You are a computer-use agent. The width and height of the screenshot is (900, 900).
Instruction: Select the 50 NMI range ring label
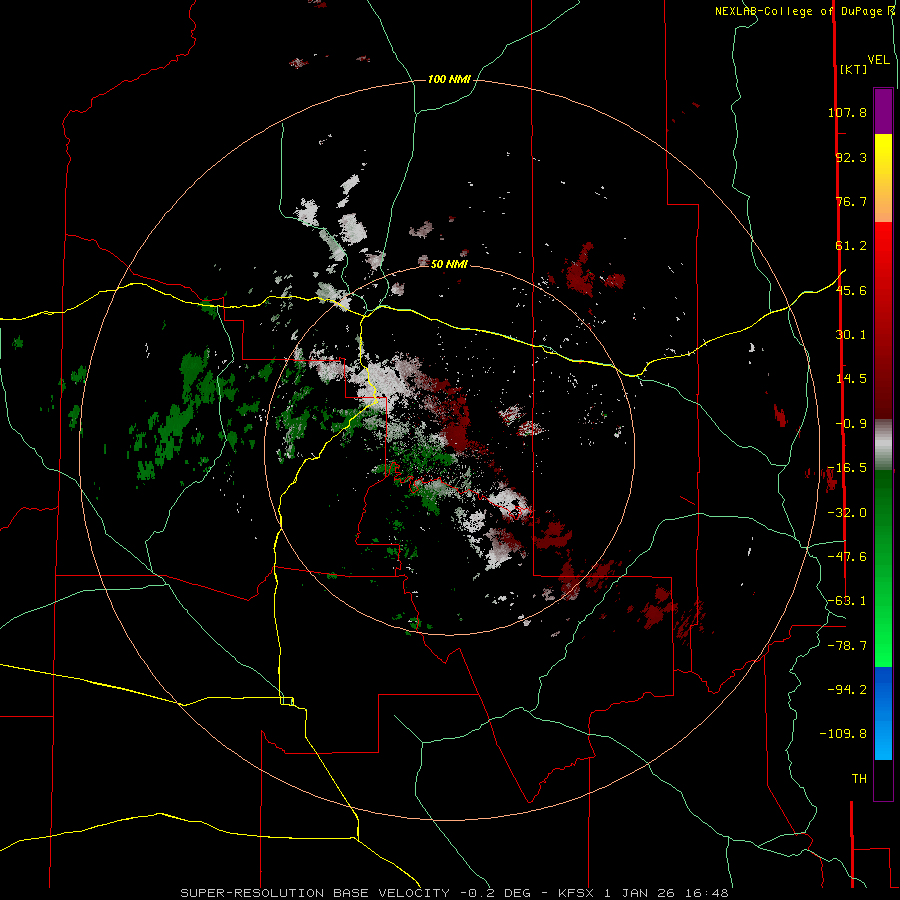coord(449,264)
